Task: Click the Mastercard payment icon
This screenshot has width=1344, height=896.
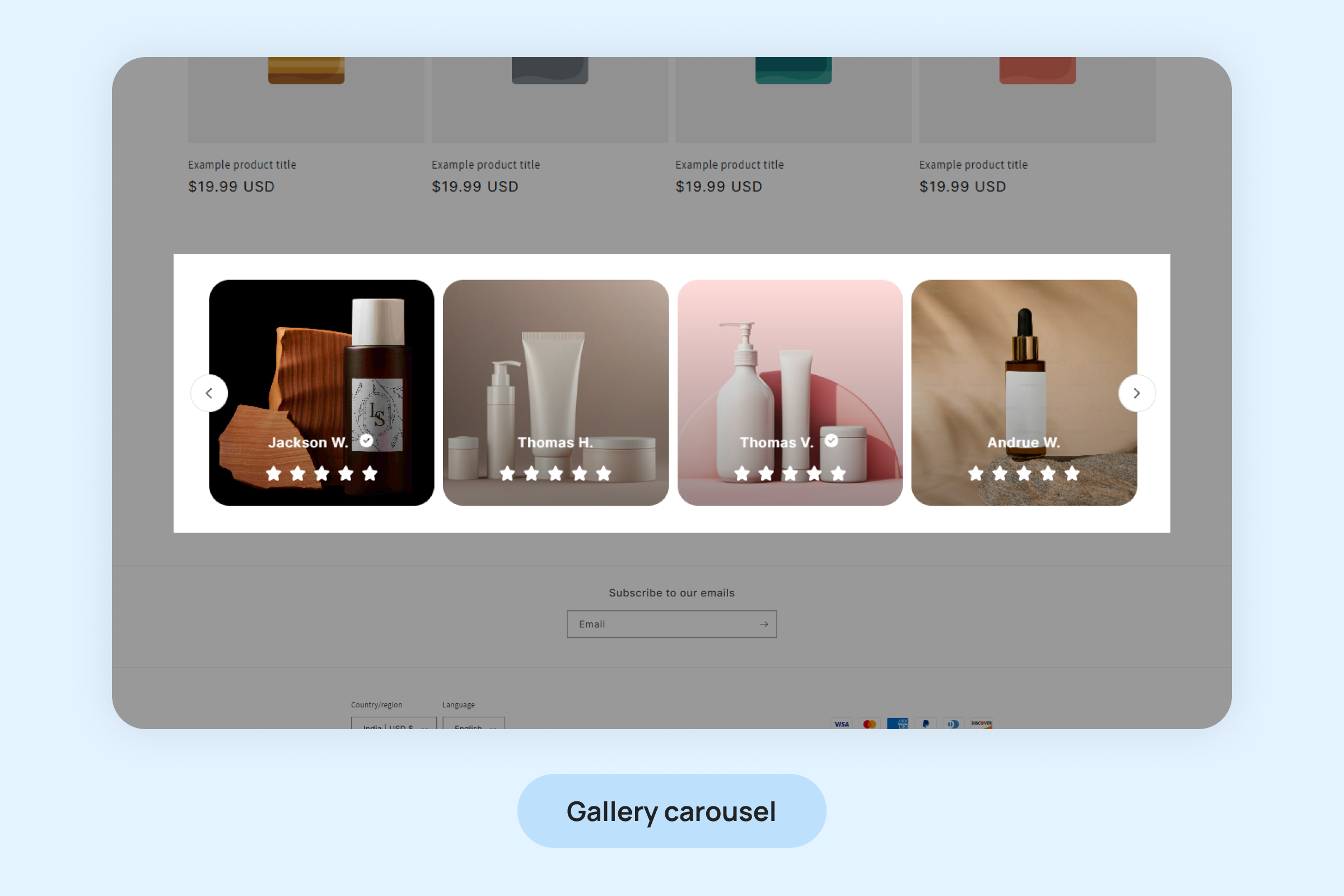Action: 870,724
